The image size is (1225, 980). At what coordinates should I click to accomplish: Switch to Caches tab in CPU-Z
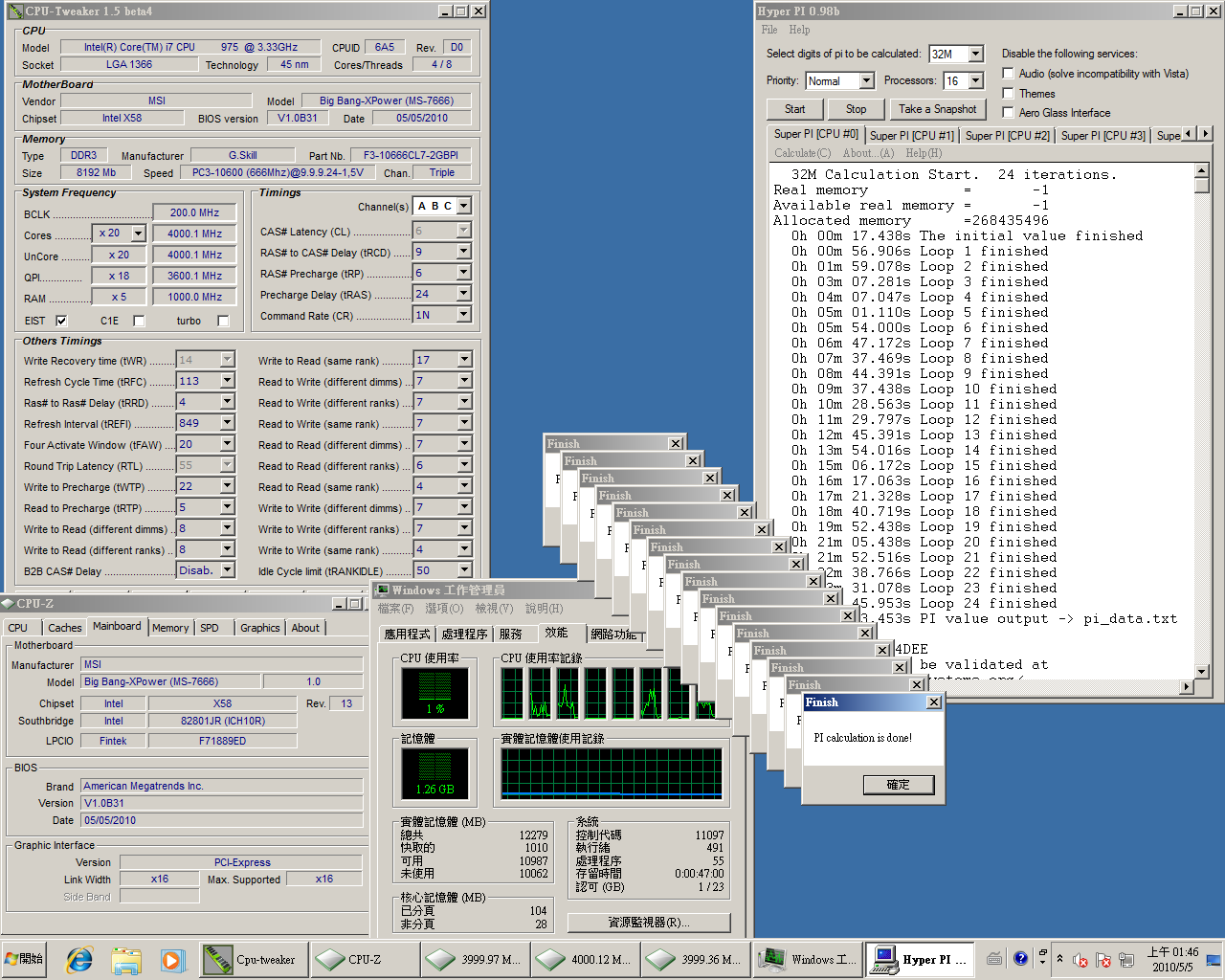point(65,628)
